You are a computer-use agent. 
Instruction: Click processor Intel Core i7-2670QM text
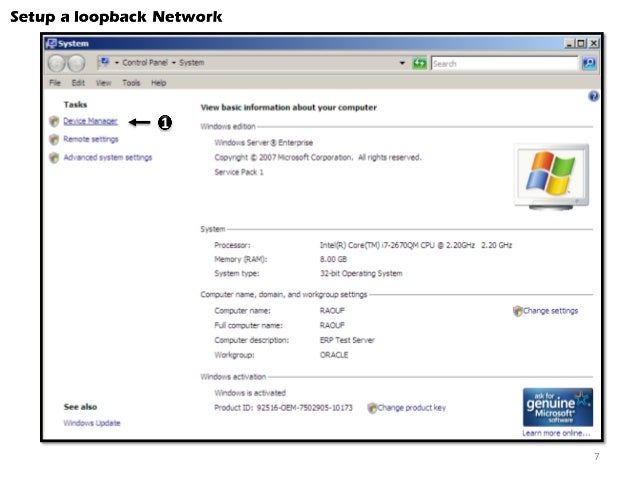pos(416,245)
